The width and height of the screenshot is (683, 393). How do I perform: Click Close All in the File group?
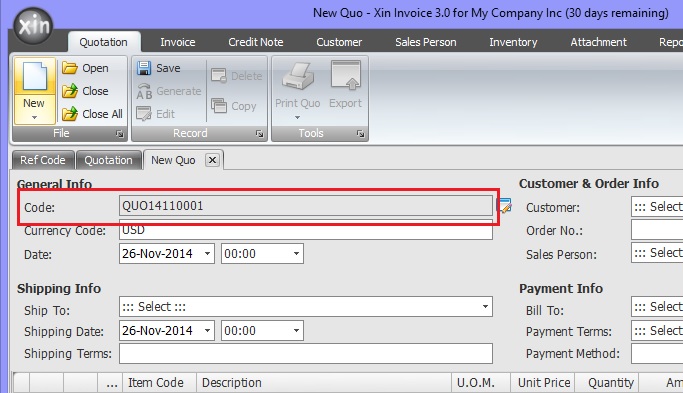(93, 114)
